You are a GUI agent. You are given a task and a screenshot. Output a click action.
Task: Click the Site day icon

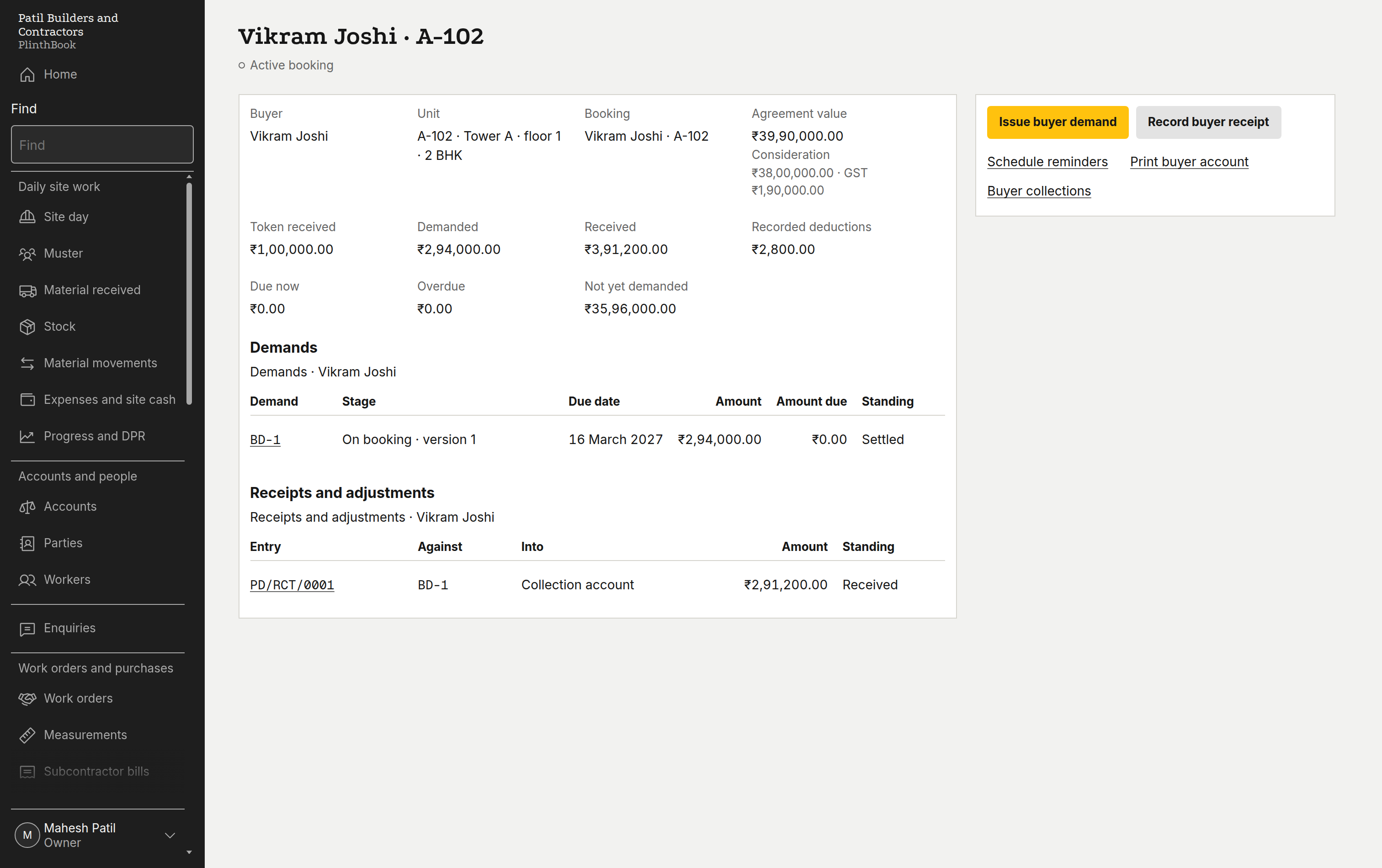coord(27,217)
